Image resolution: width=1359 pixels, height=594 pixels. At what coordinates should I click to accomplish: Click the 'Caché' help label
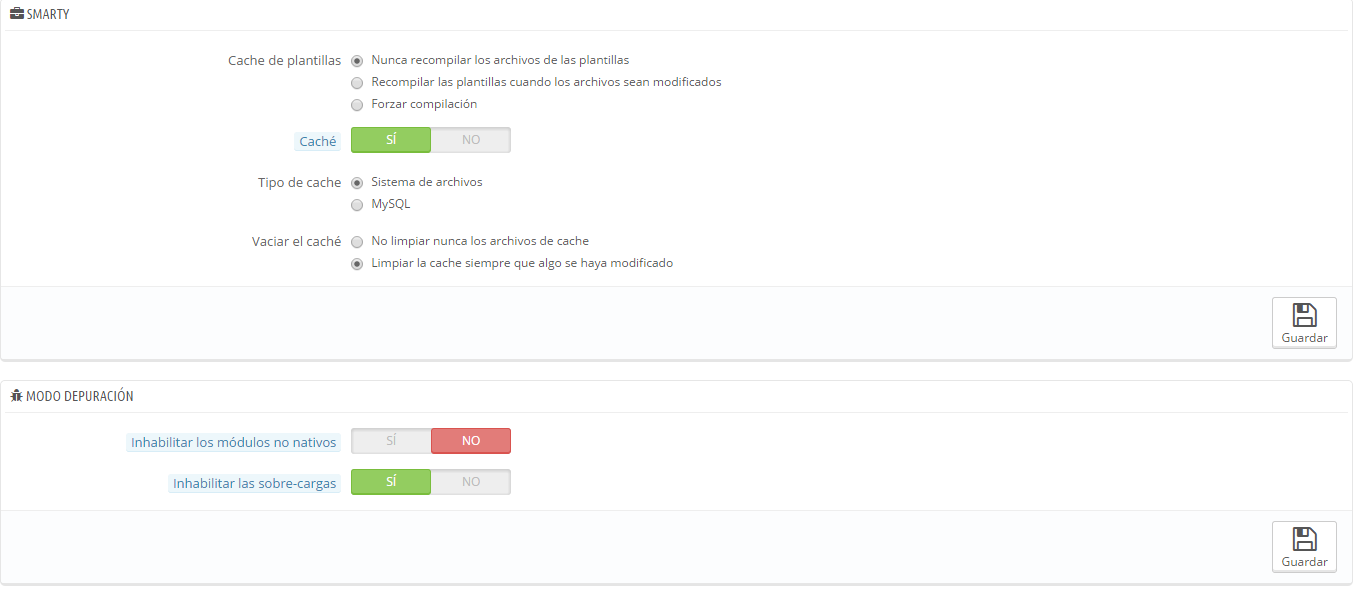pos(318,142)
